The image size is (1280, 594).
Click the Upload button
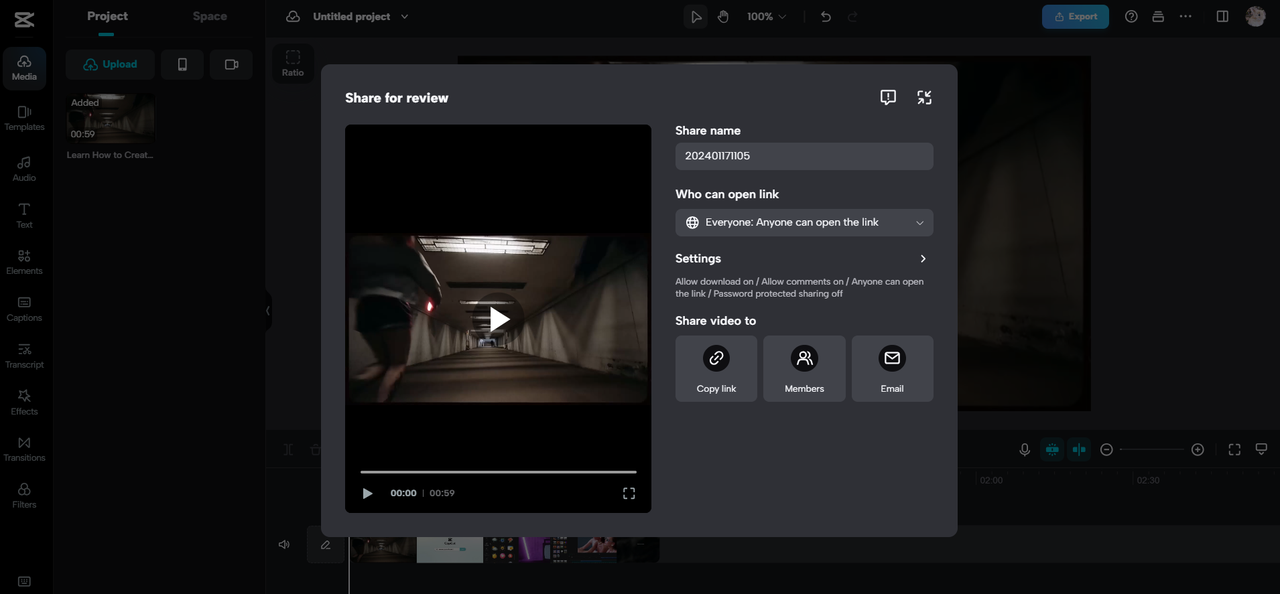pyautogui.click(x=110, y=64)
